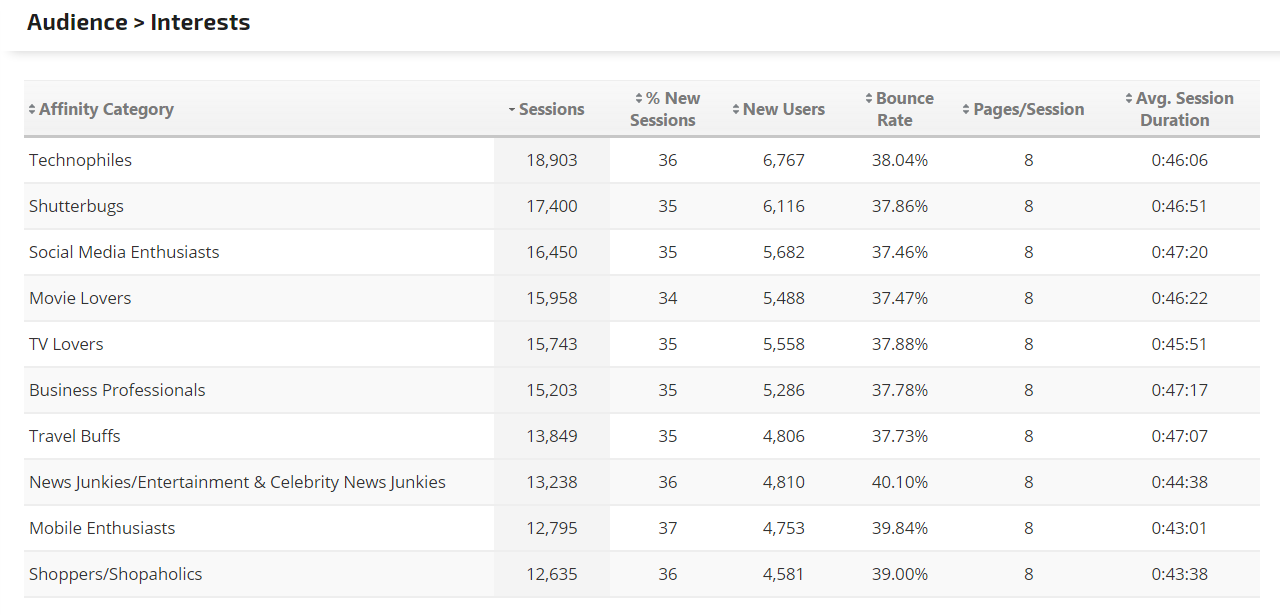The image size is (1280, 615).
Task: Click Mobile Enthusiasts category name
Action: tap(102, 528)
